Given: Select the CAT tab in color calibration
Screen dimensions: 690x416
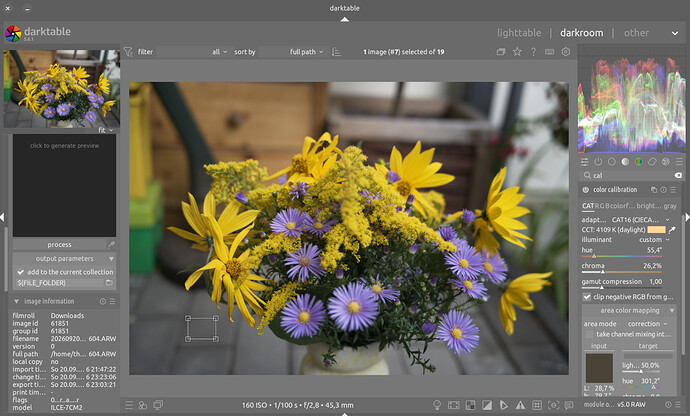Looking at the screenshot, I should [588, 206].
